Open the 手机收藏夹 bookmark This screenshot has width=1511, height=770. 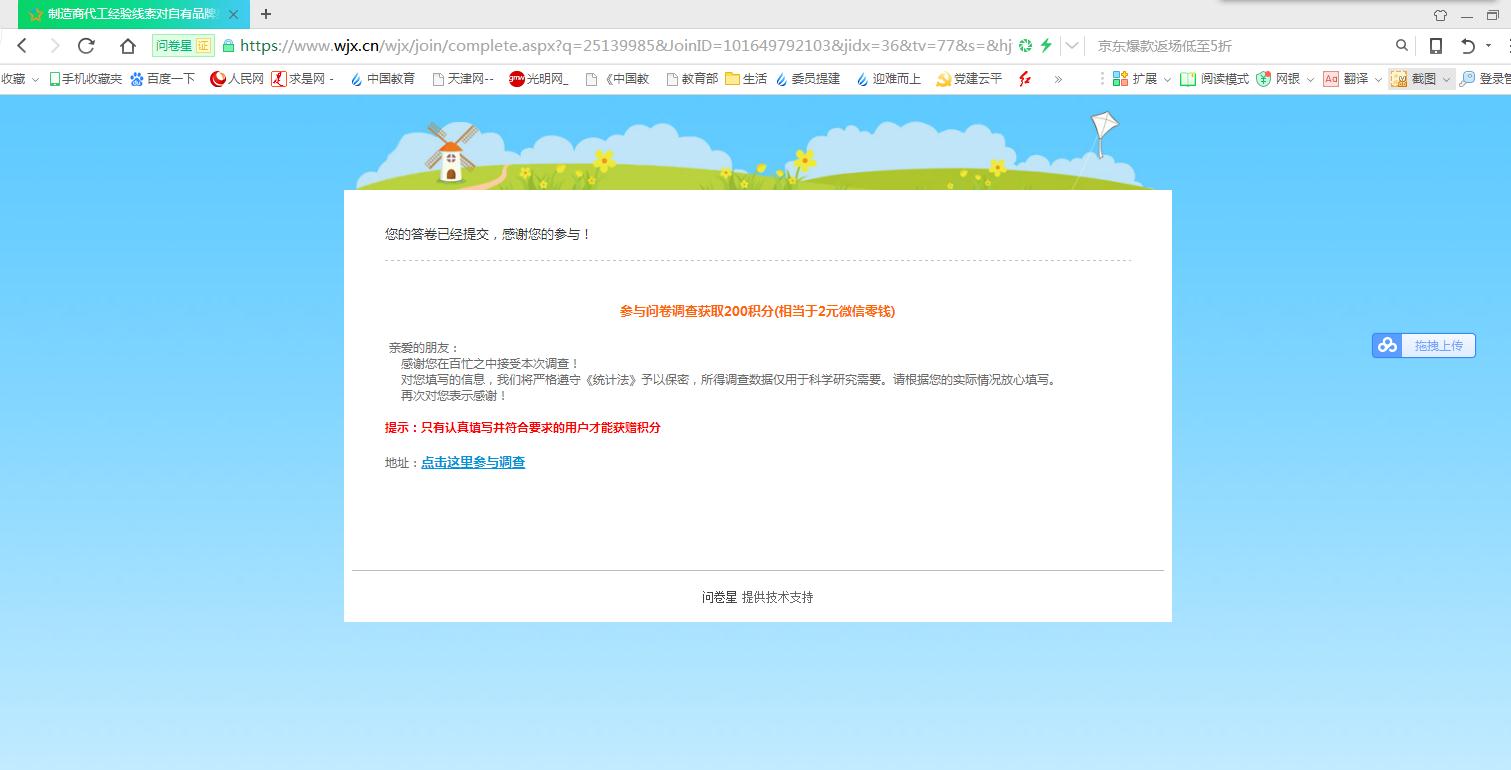85,79
